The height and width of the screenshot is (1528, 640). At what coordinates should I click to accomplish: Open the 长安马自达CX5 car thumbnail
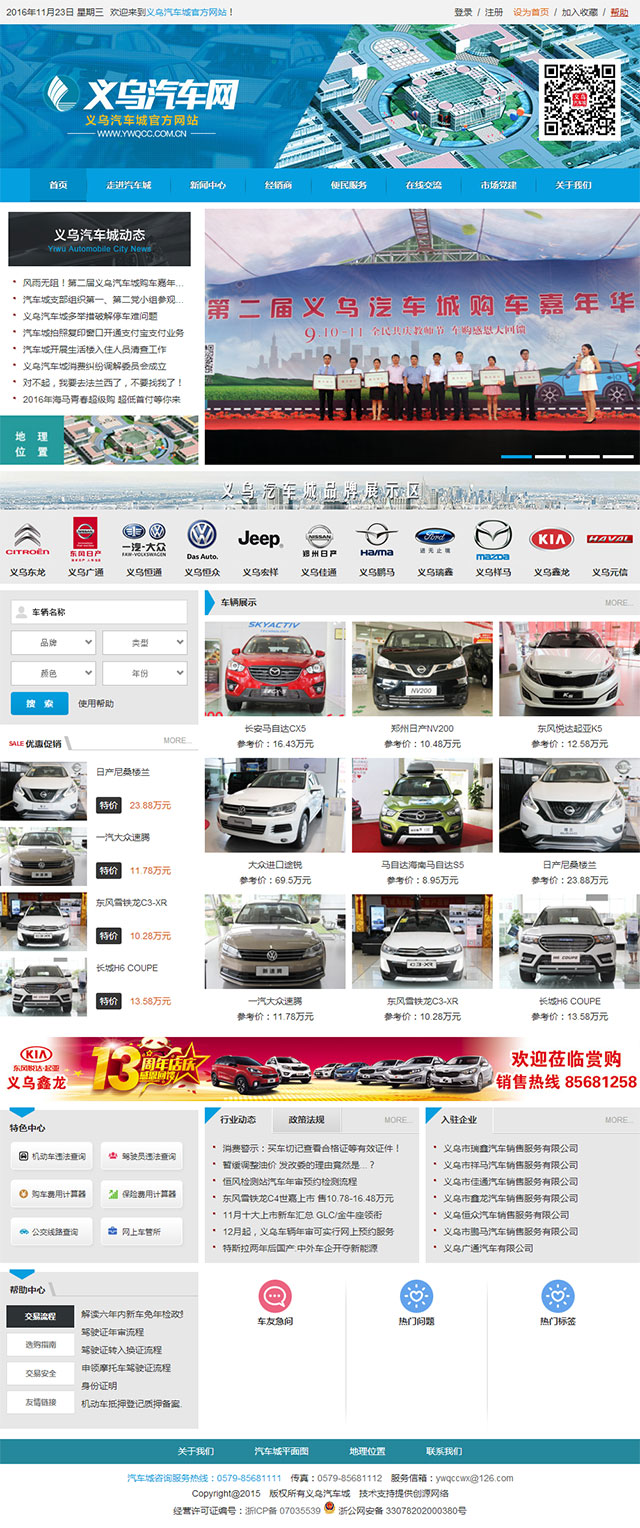click(x=275, y=668)
